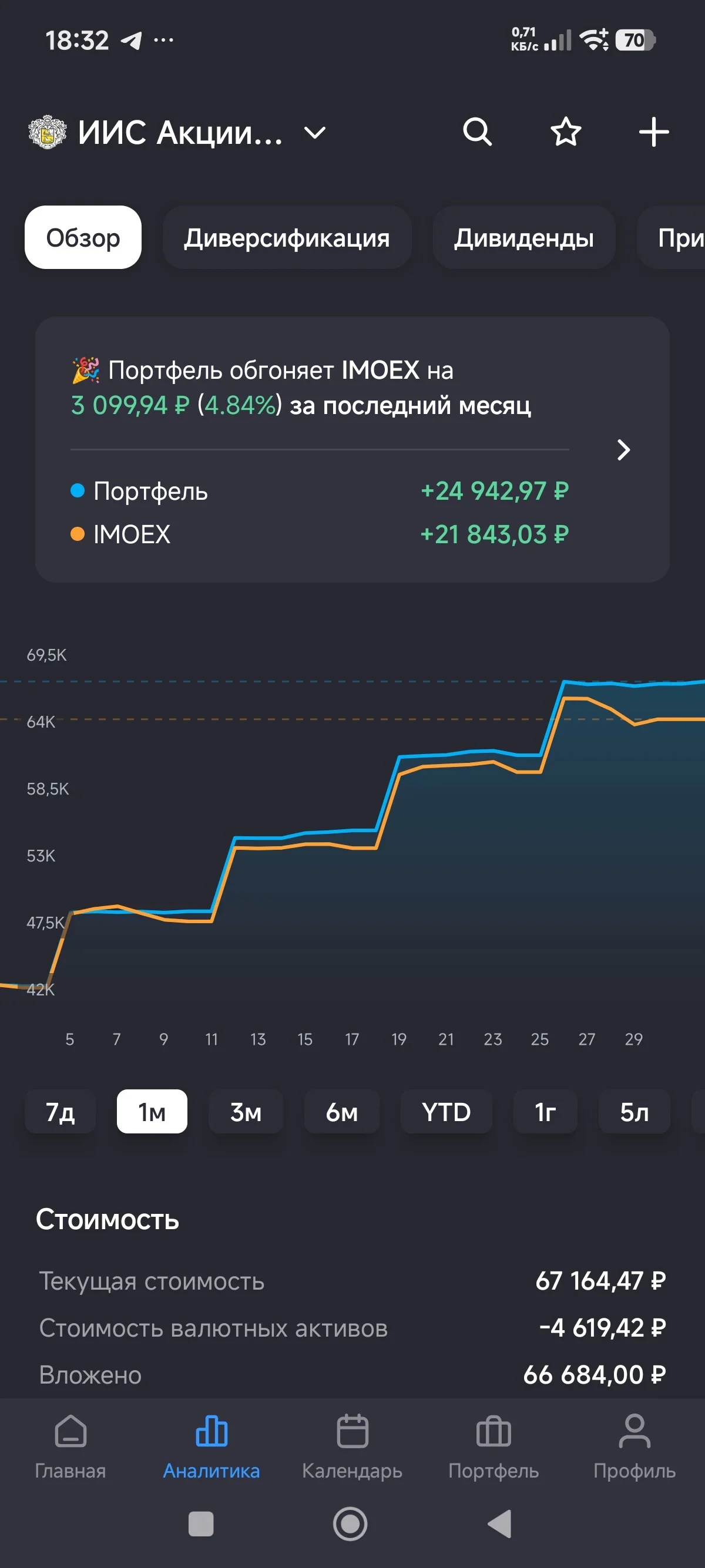
Task: Tap Android back triangle button
Action: coord(500,1524)
